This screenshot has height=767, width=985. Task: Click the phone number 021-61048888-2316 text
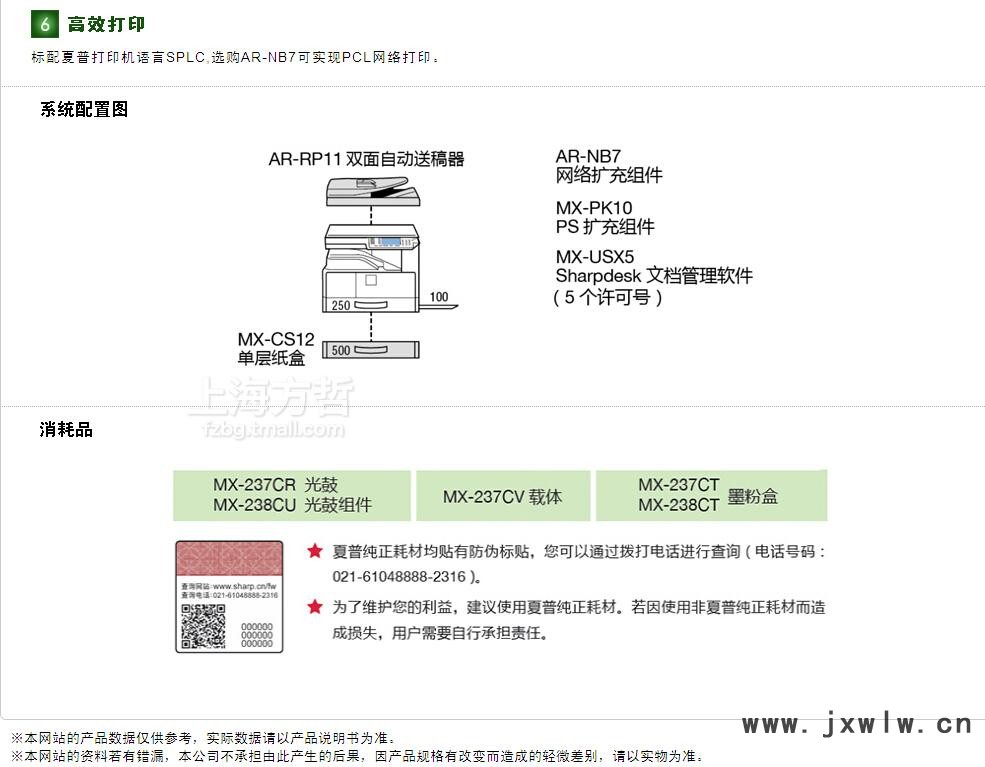(x=399, y=577)
